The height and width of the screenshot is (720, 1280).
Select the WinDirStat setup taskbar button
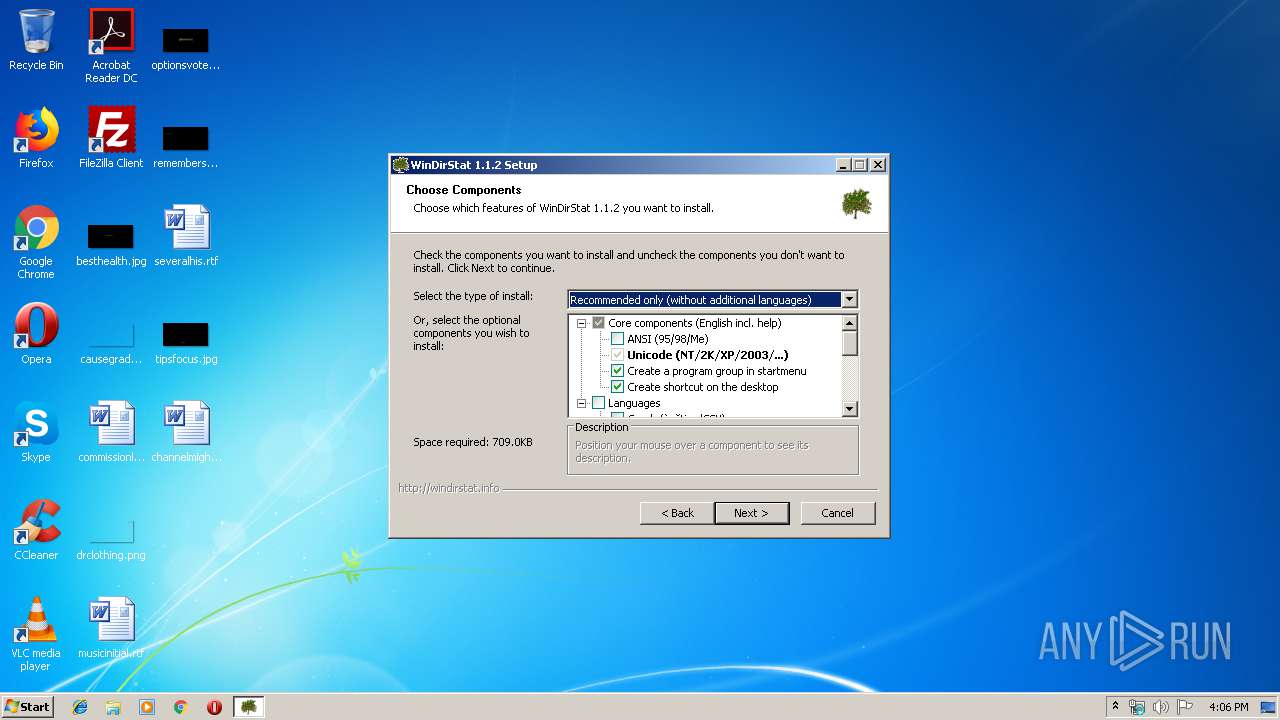(248, 707)
